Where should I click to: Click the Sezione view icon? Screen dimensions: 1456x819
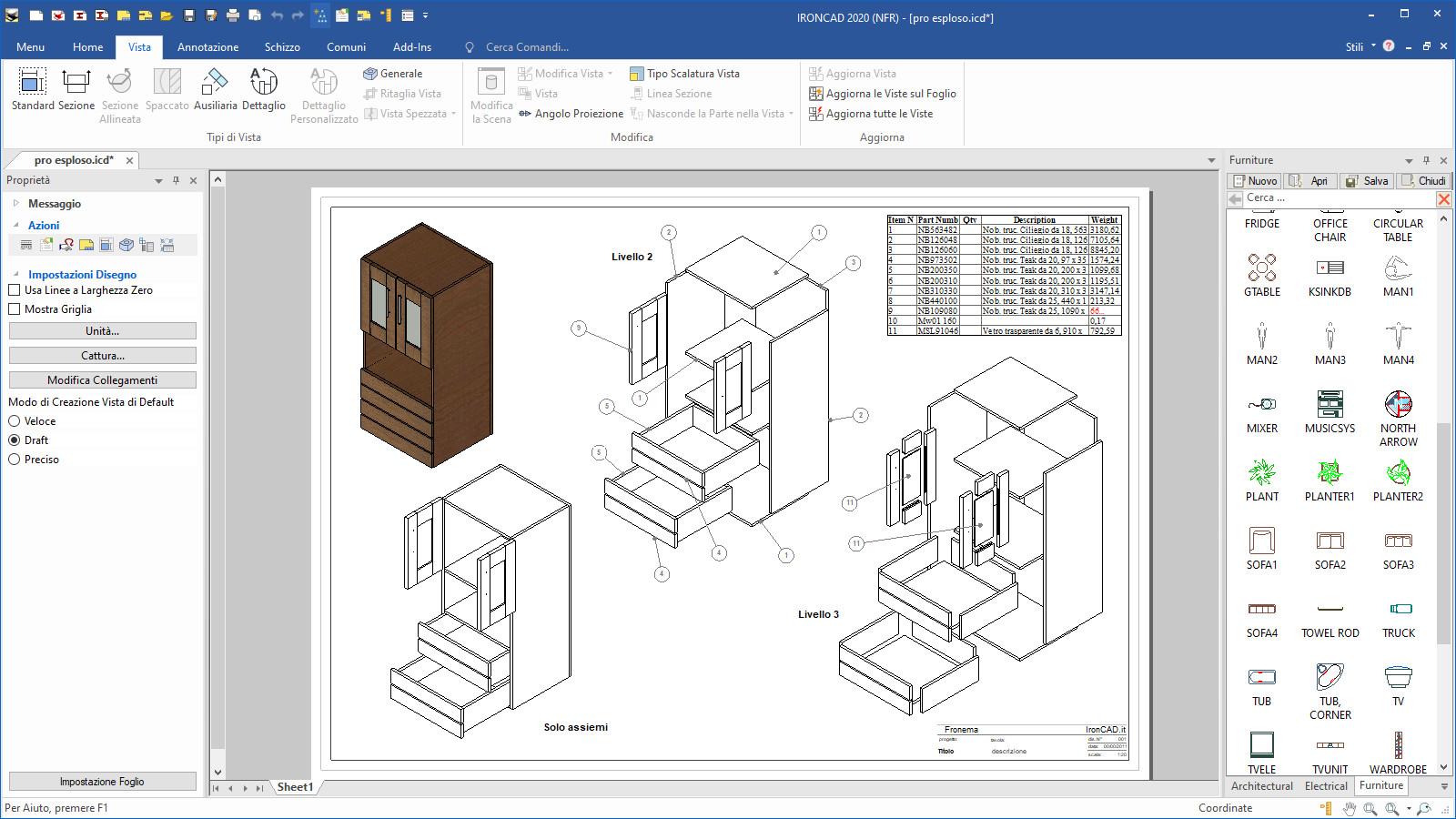pos(76,89)
